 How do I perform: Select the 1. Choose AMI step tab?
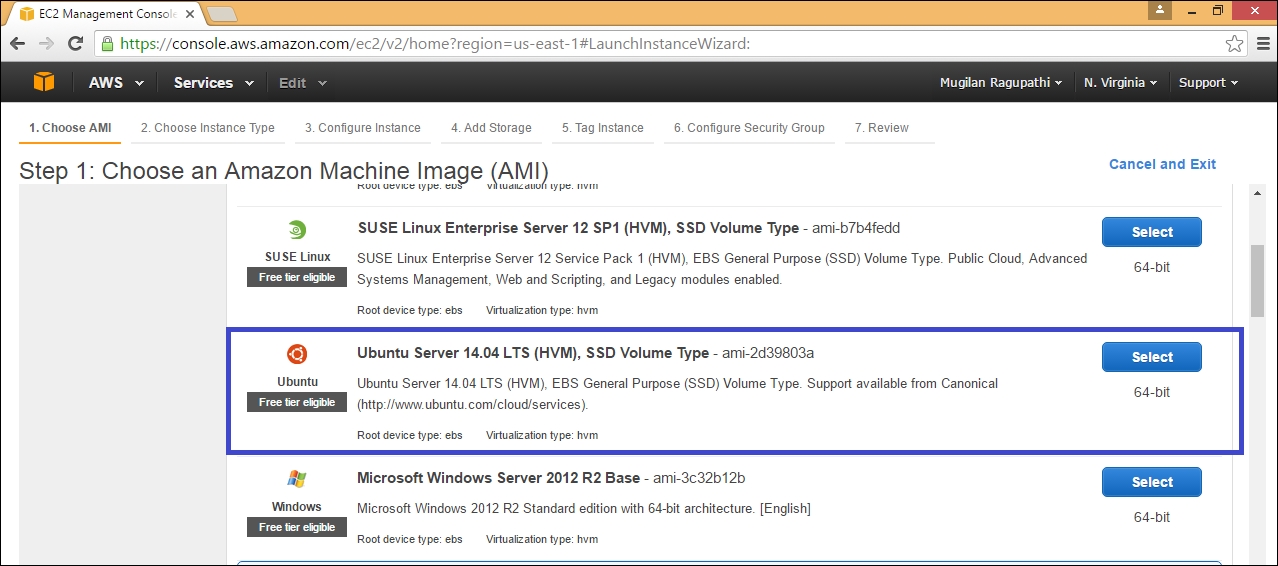(69, 128)
